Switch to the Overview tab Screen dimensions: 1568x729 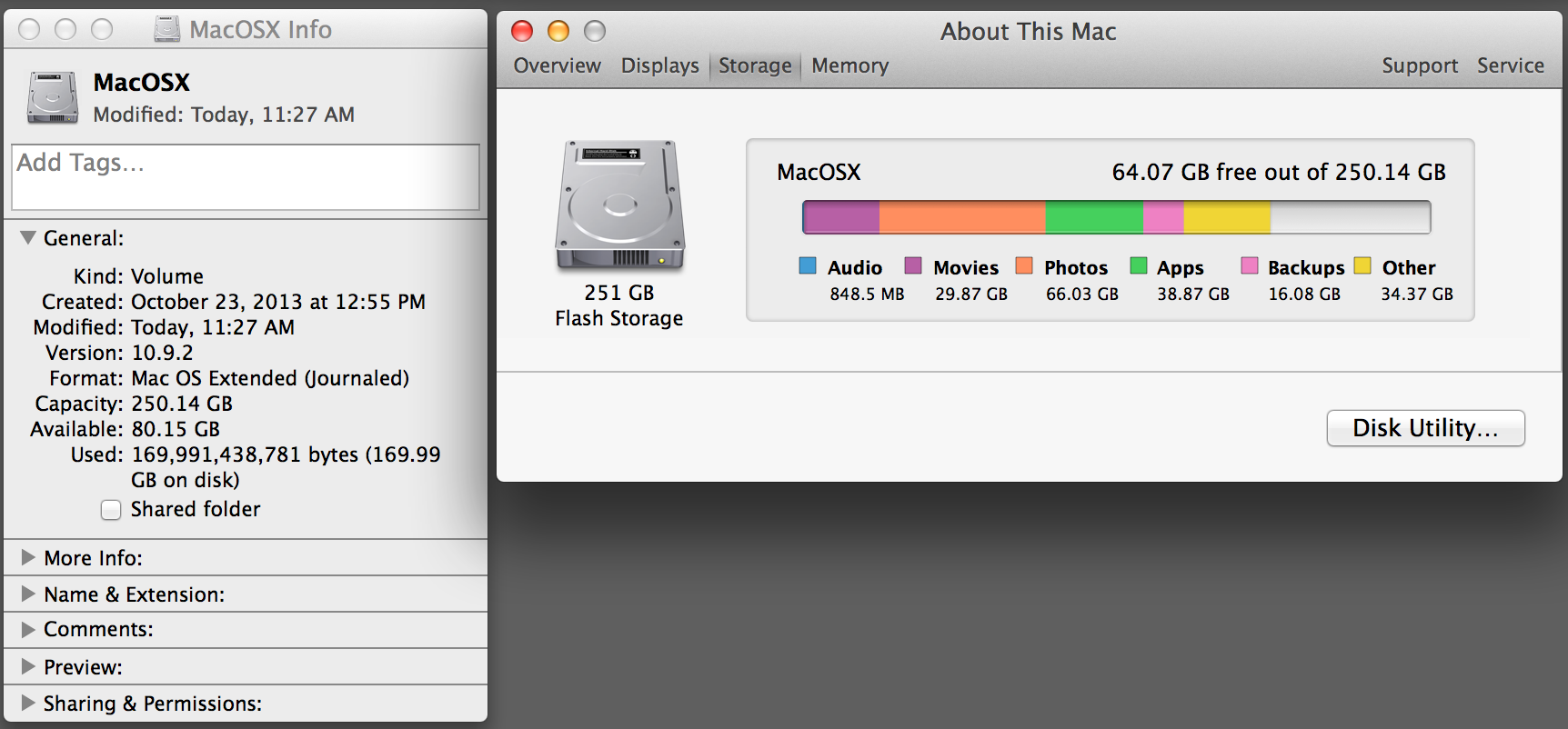[557, 65]
